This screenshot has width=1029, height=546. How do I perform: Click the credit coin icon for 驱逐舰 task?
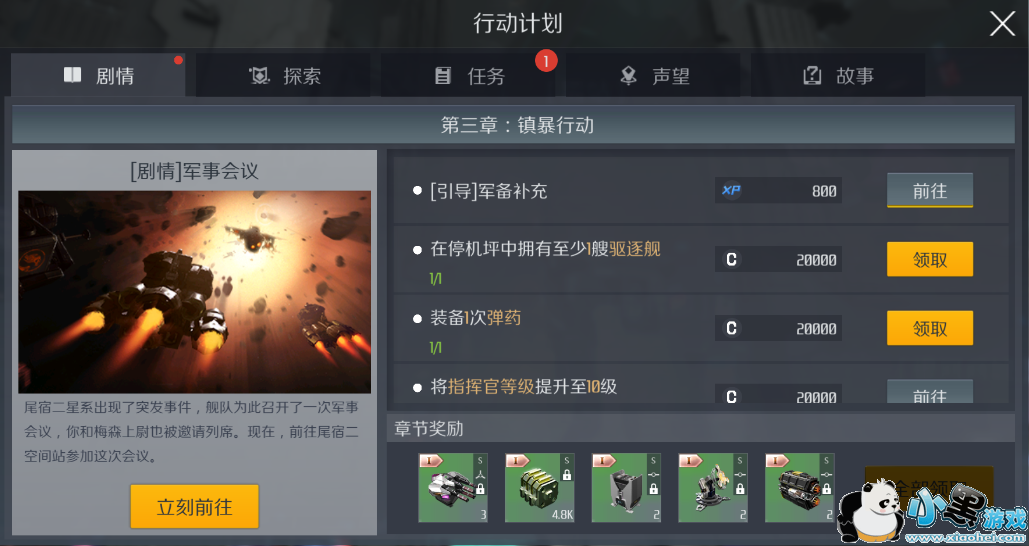(731, 260)
